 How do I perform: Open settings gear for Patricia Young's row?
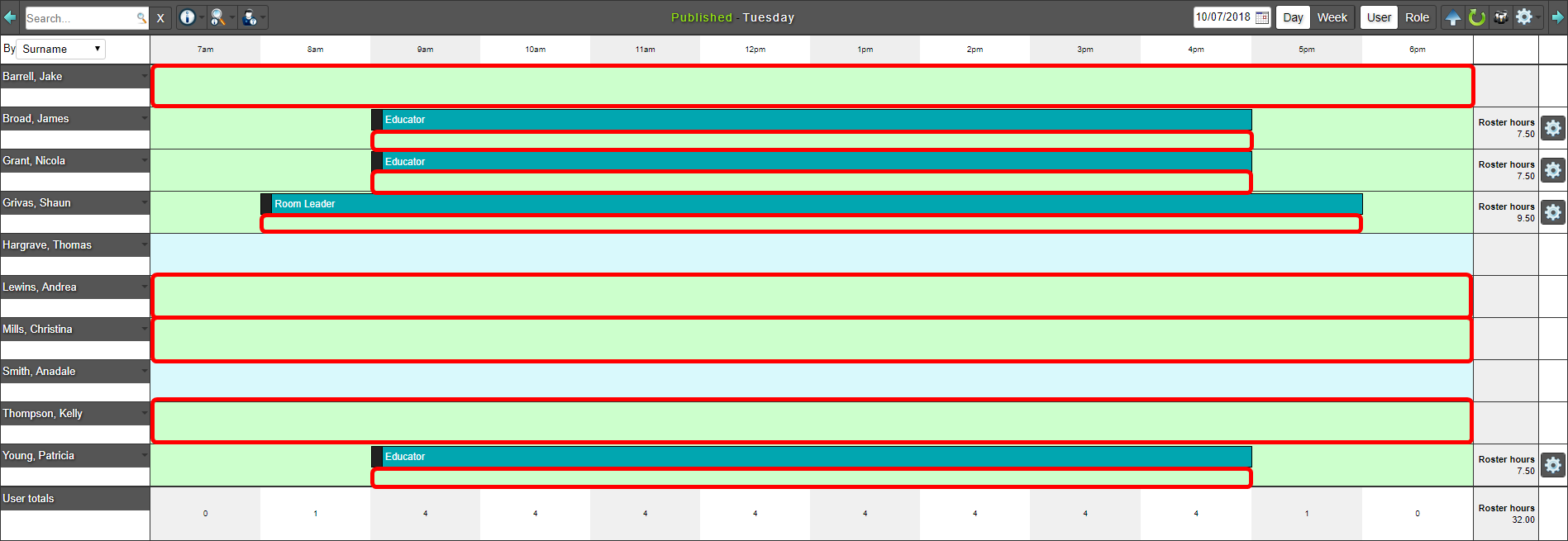tap(1553, 465)
